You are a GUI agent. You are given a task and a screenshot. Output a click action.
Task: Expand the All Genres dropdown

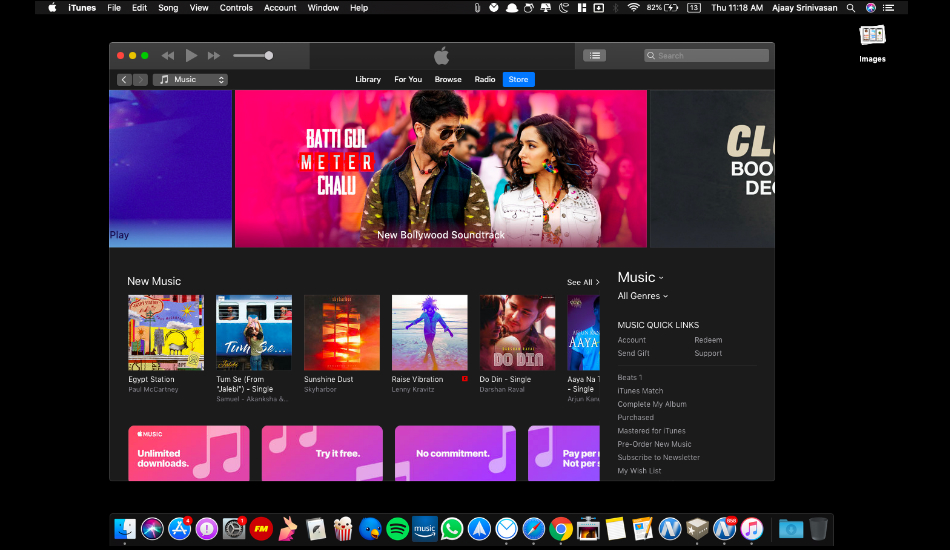(x=642, y=296)
